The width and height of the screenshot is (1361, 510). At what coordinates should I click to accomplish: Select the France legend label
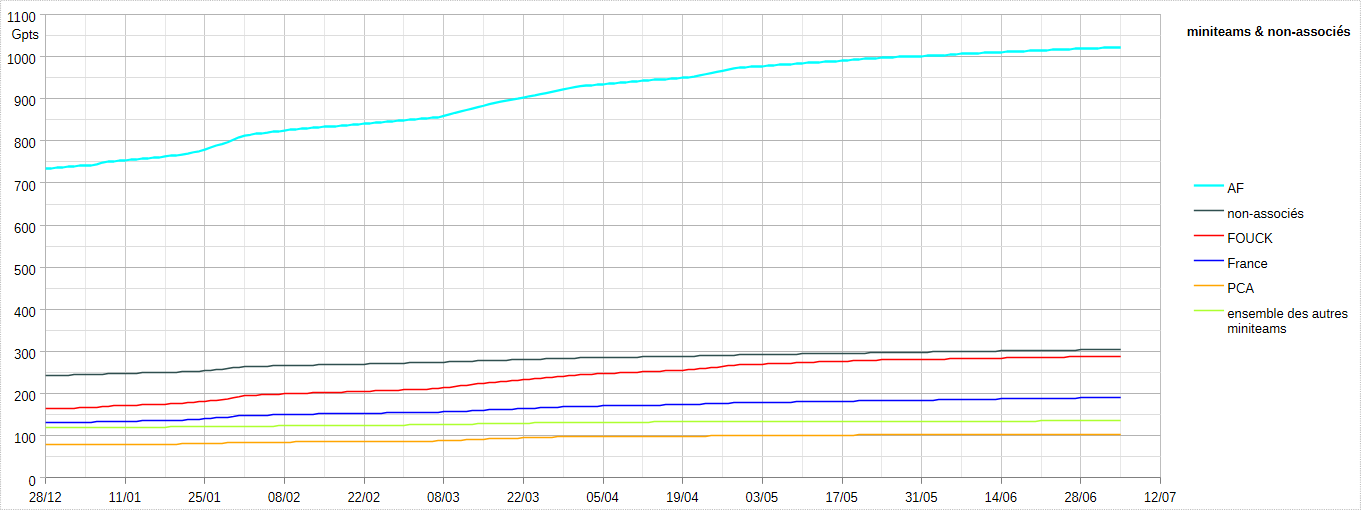(x=1247, y=263)
